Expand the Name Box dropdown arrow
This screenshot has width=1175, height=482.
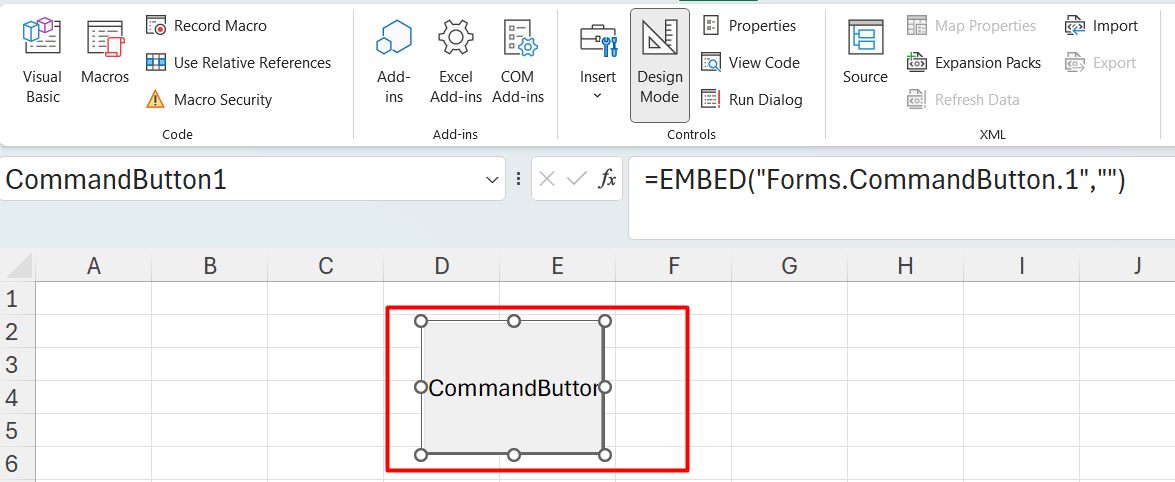pos(492,180)
